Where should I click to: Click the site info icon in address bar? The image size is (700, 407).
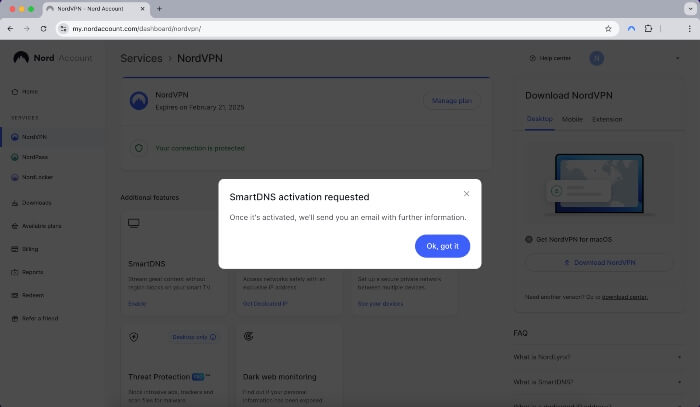[63, 29]
